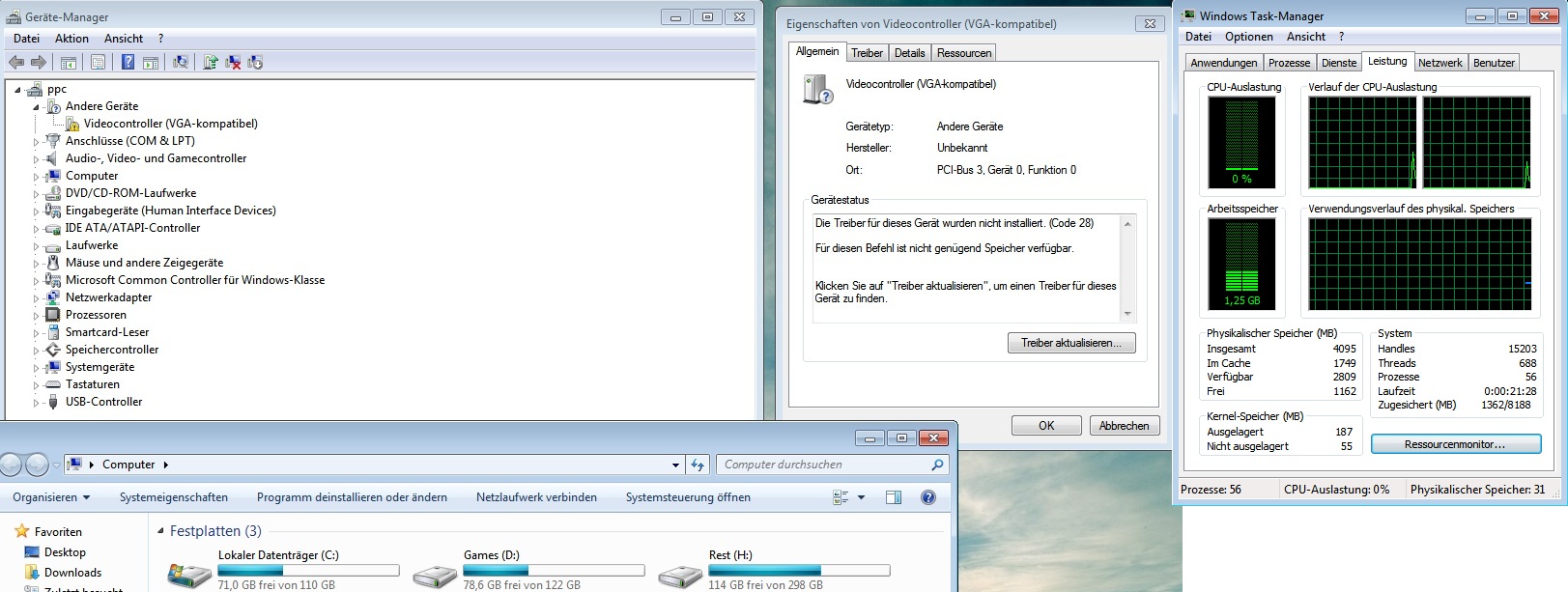The image size is (1568, 592).
Task: Click OK in the properties dialog
Action: tap(1046, 426)
